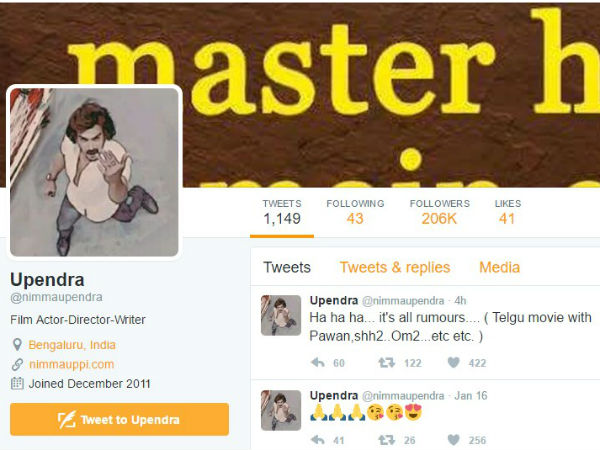Click the location pin icon beside Bengaluru
The height and width of the screenshot is (450, 600).
point(17,344)
